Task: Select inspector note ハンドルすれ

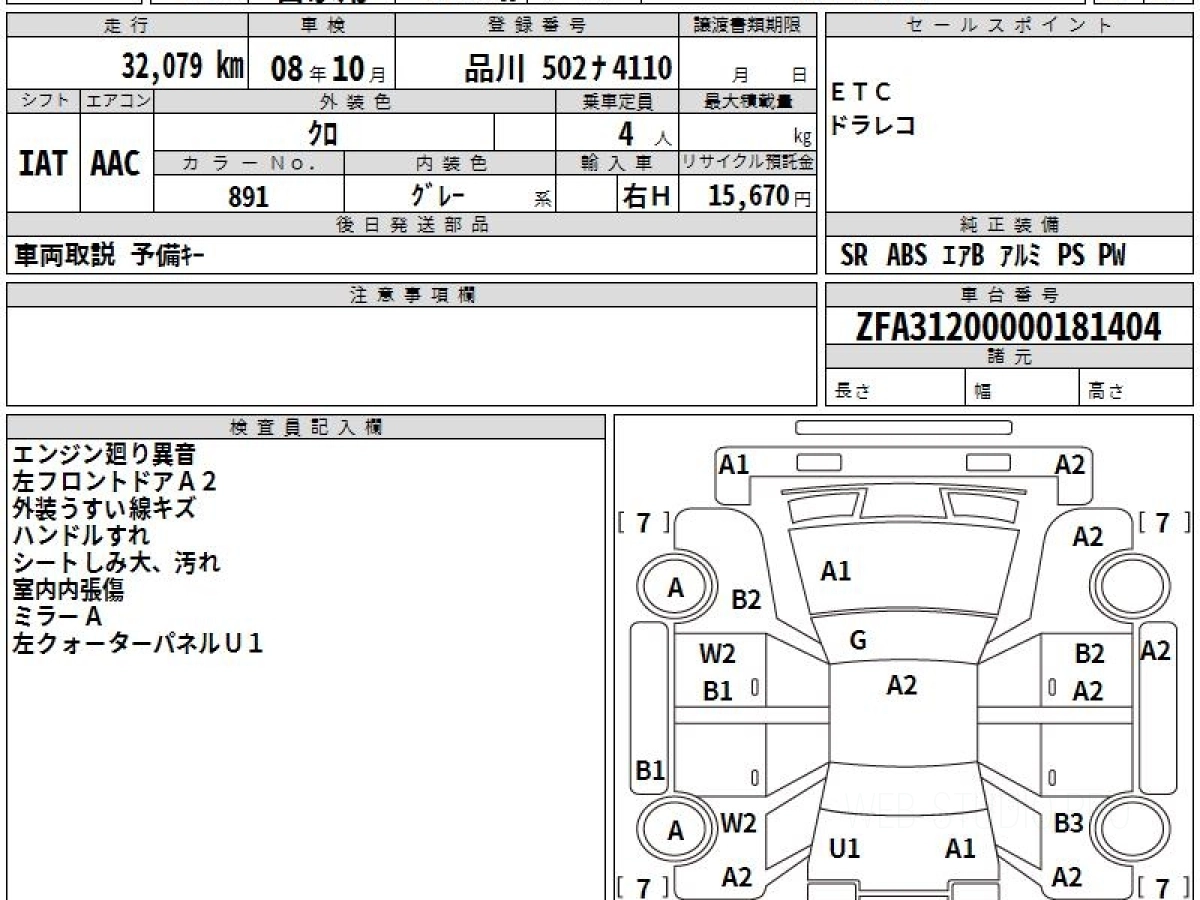Action: coord(80,536)
